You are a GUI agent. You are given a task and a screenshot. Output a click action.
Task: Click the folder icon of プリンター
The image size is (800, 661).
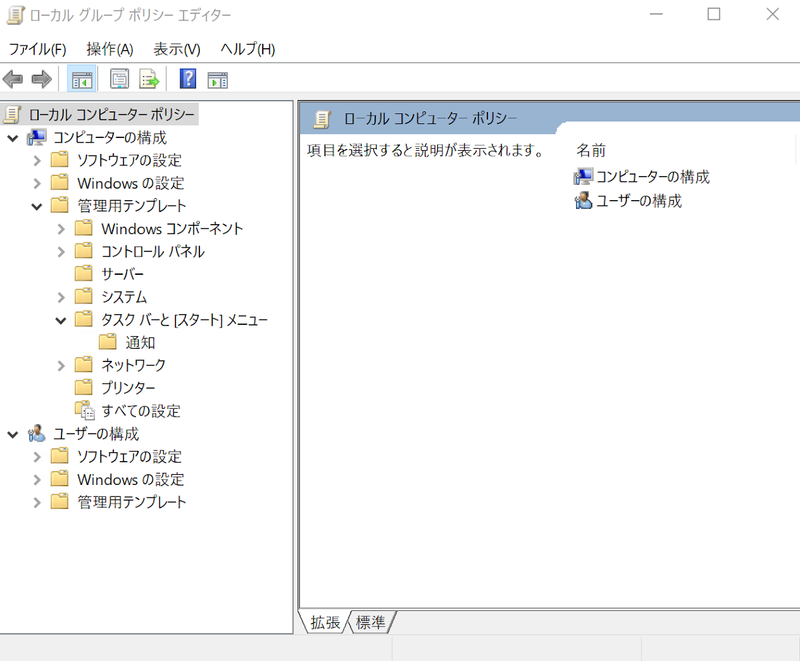click(84, 388)
